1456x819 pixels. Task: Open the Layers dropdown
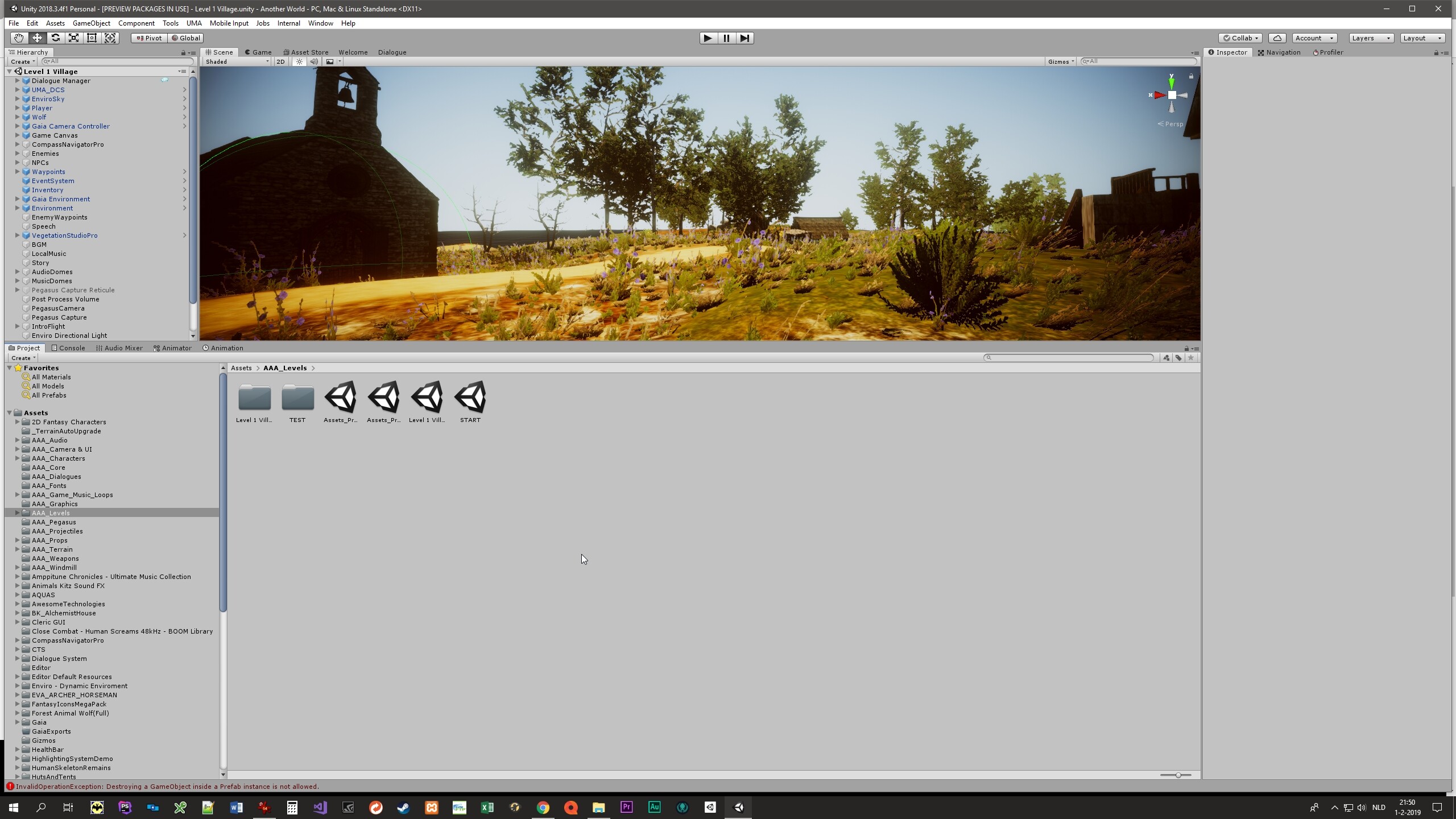(x=1370, y=38)
